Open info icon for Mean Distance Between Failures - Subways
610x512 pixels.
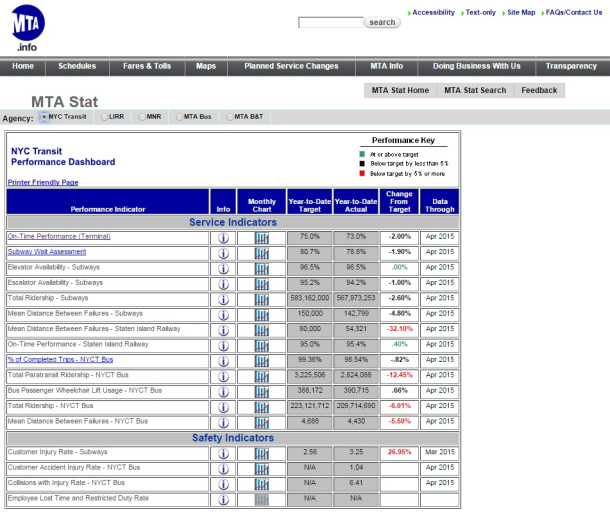coord(223,315)
